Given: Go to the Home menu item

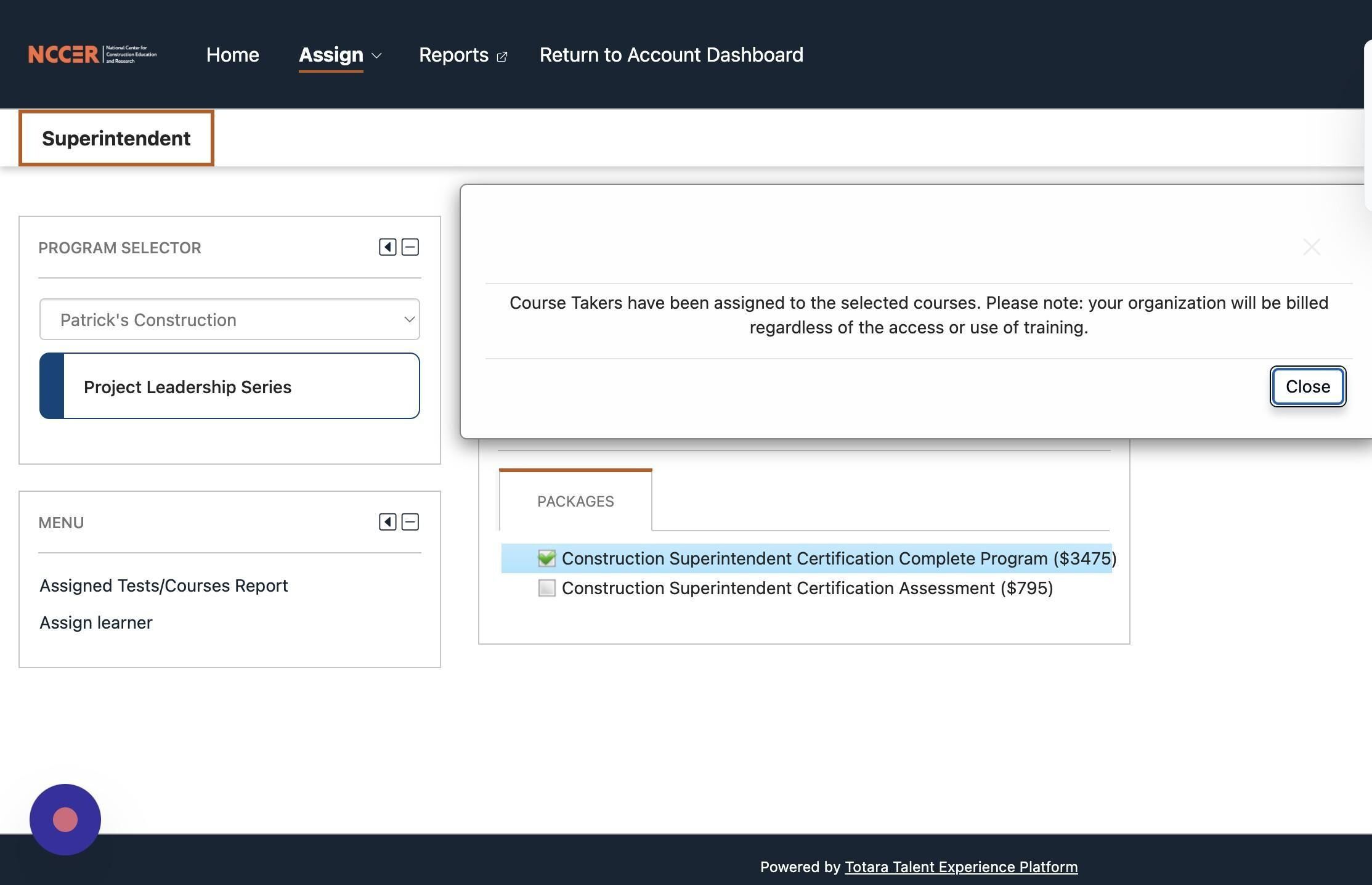Looking at the screenshot, I should (x=232, y=55).
